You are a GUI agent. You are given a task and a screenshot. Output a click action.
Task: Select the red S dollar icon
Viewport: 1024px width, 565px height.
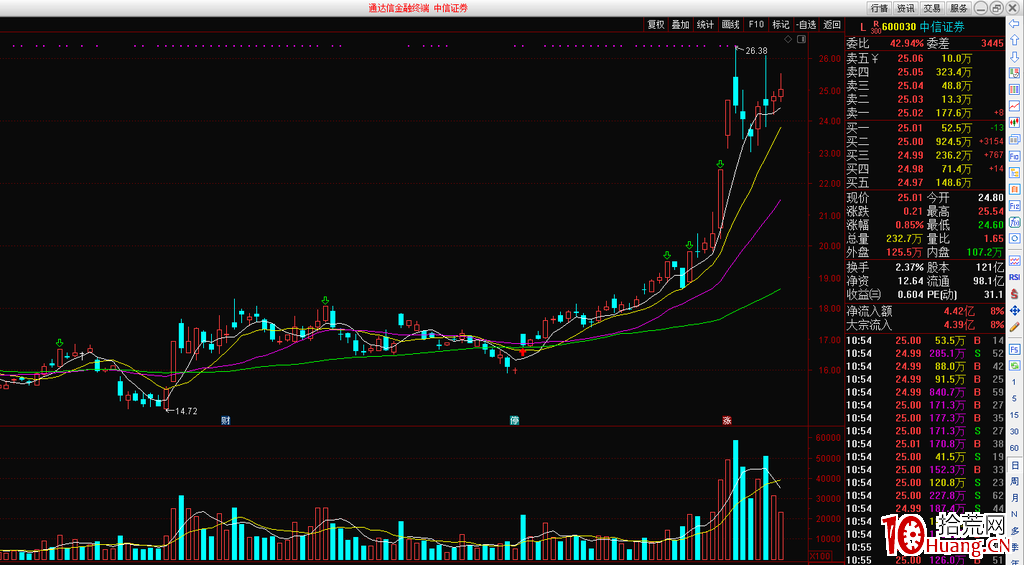pyautogui.click(x=1014, y=293)
